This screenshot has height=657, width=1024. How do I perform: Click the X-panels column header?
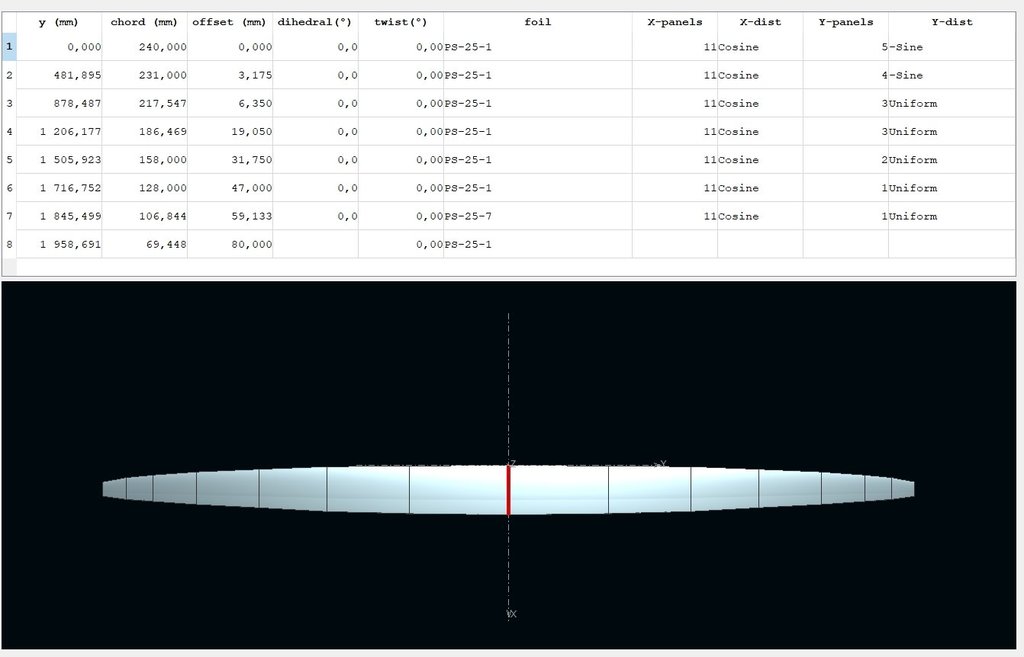coord(674,22)
